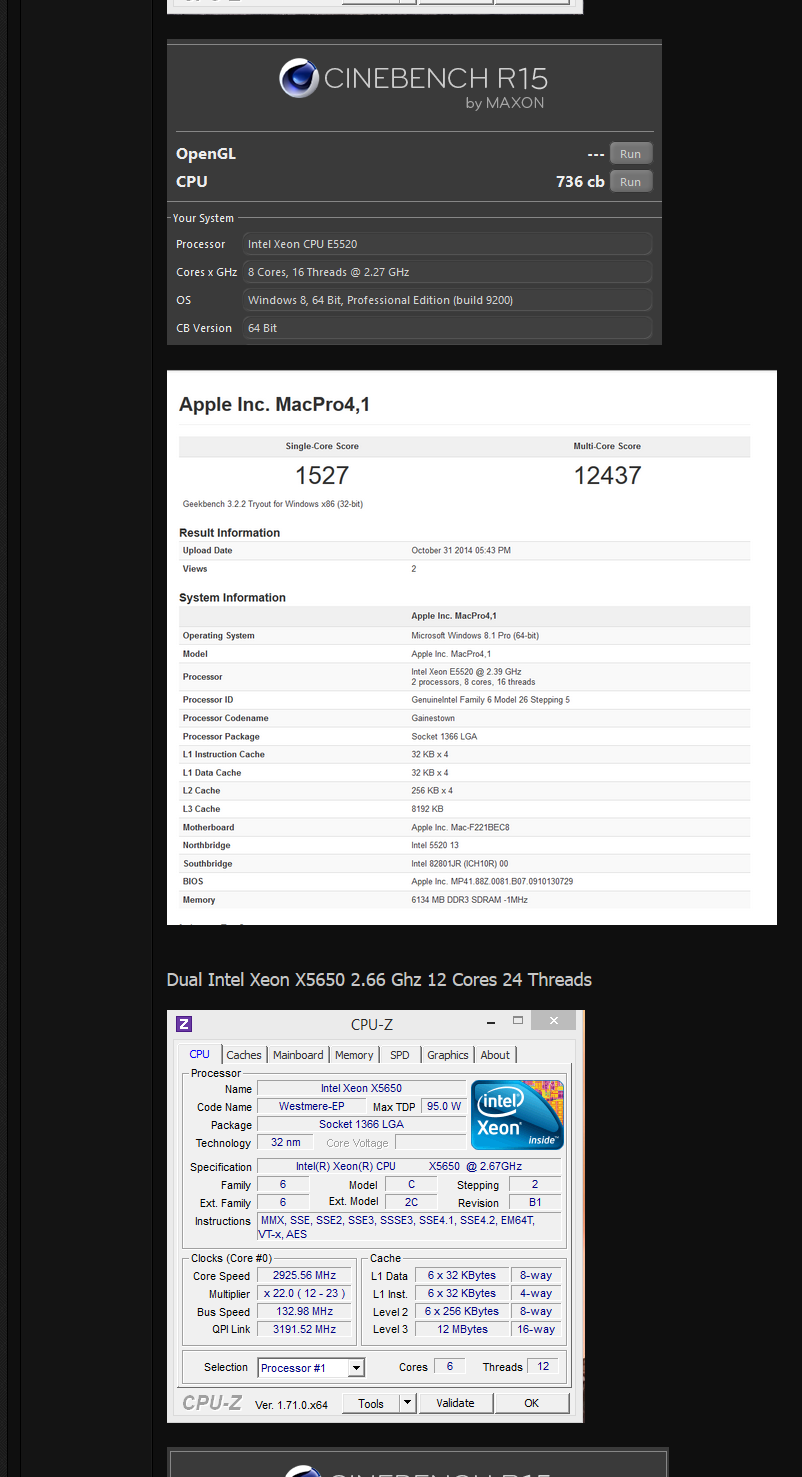Click the Cores count field in CPU-Z

450,1367
